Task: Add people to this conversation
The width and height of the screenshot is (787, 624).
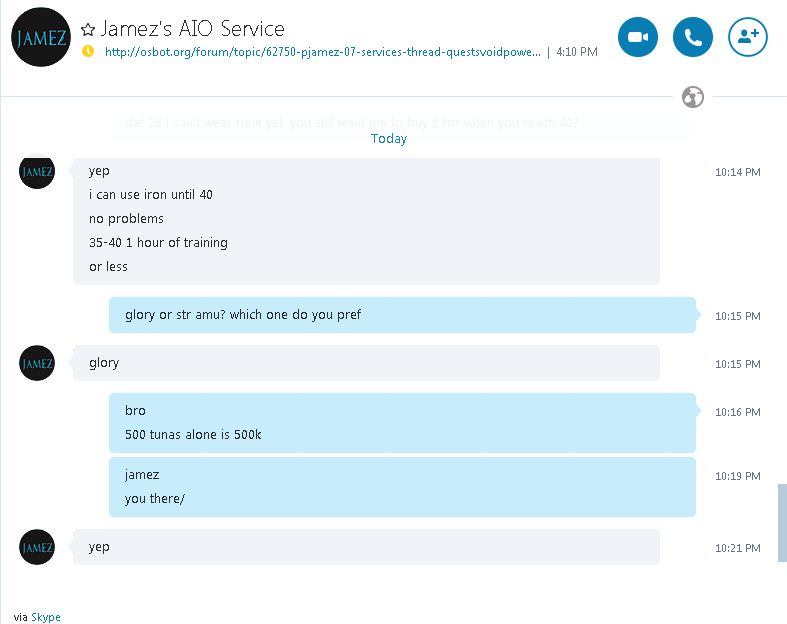Action: (747, 37)
